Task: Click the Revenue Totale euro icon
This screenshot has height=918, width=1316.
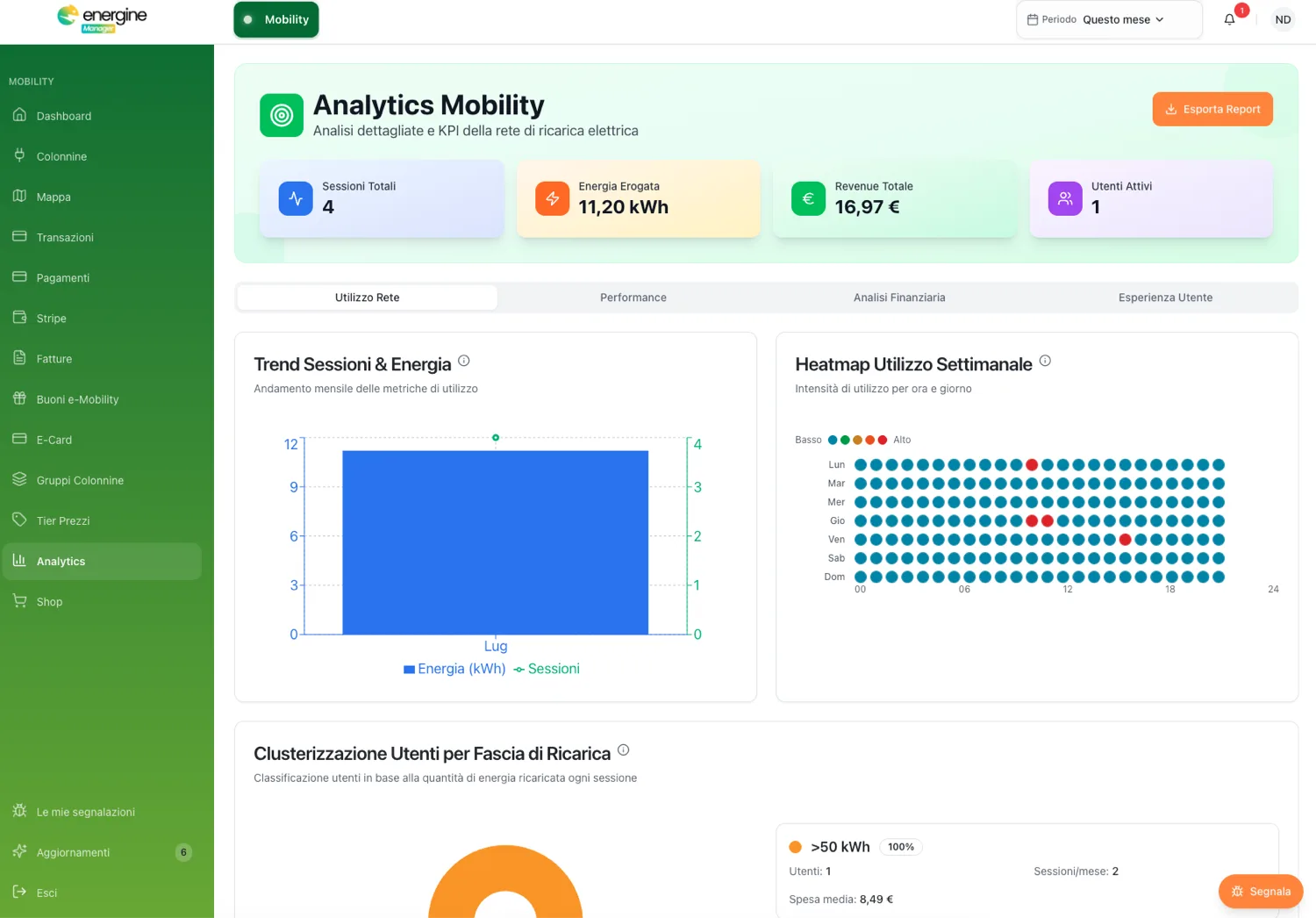Action: pyautogui.click(x=808, y=198)
